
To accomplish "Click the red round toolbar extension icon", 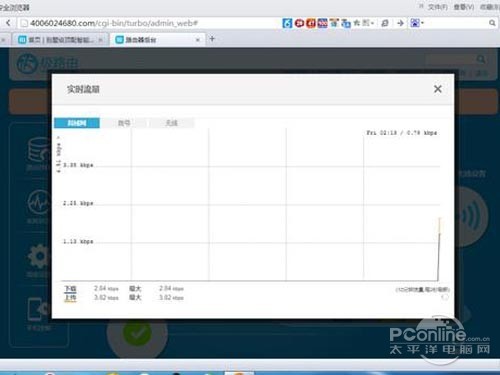I will (299, 23).
